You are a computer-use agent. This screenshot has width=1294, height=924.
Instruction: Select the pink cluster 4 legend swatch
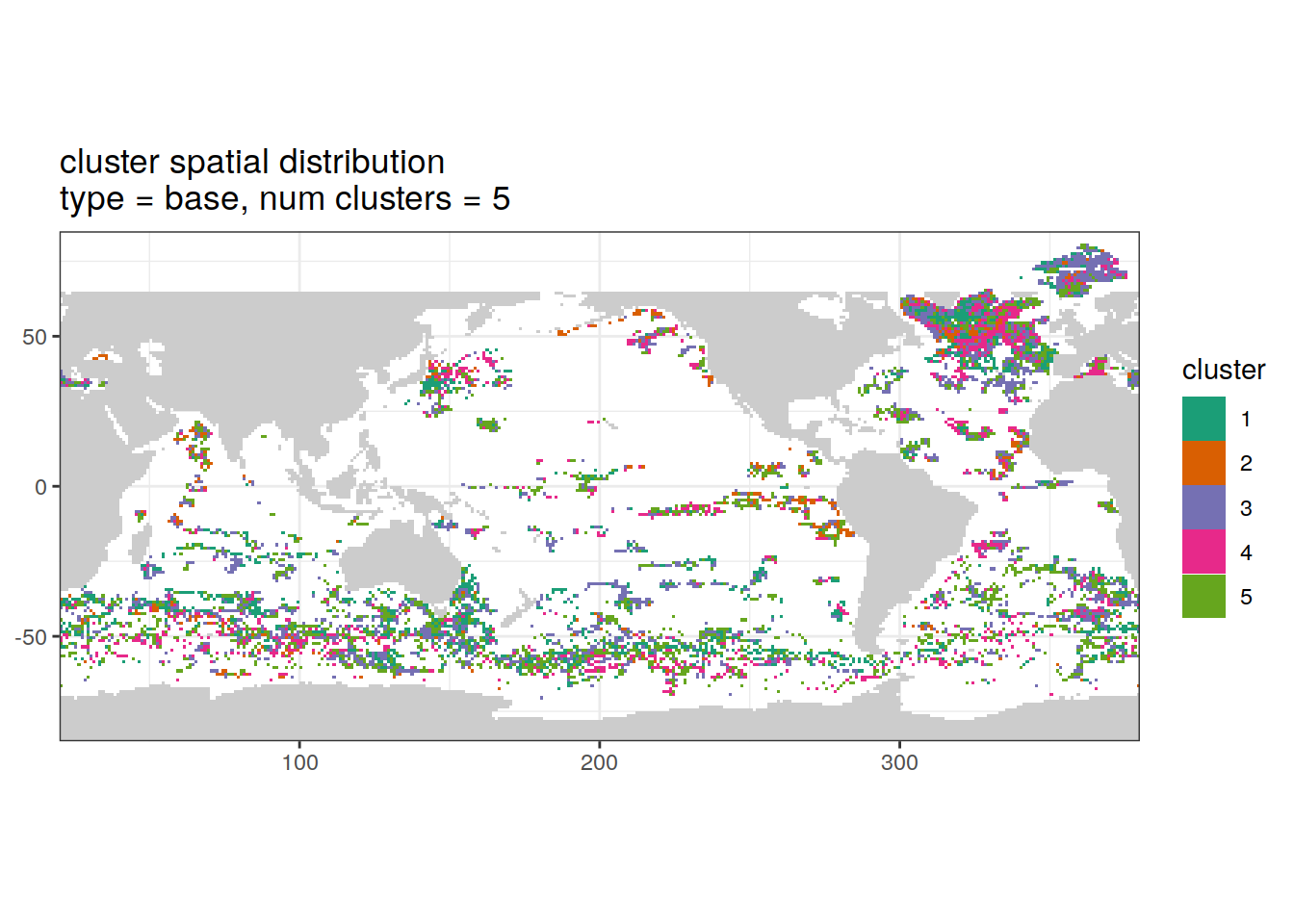[1203, 552]
